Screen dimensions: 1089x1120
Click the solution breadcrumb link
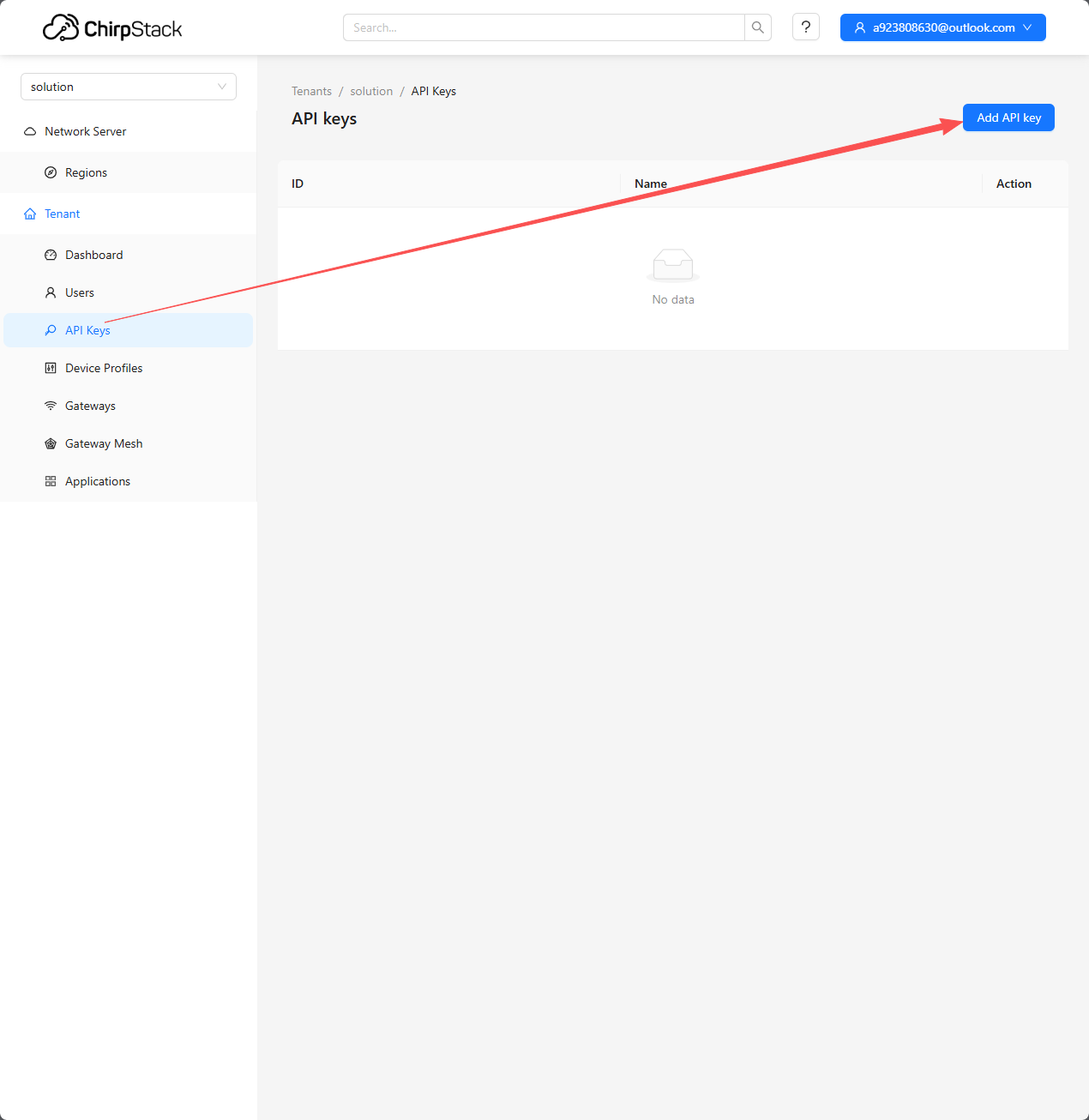click(x=371, y=91)
